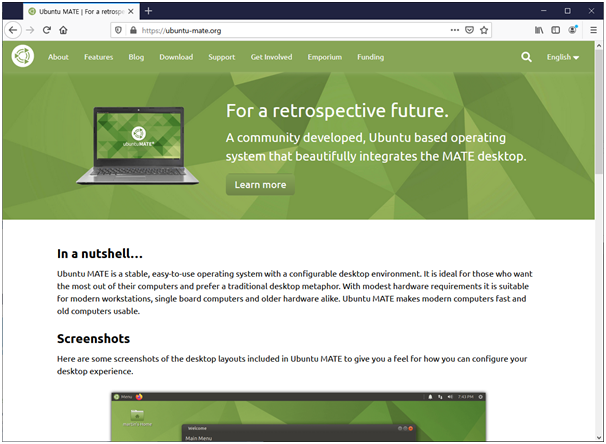Reload the current page

(46, 30)
